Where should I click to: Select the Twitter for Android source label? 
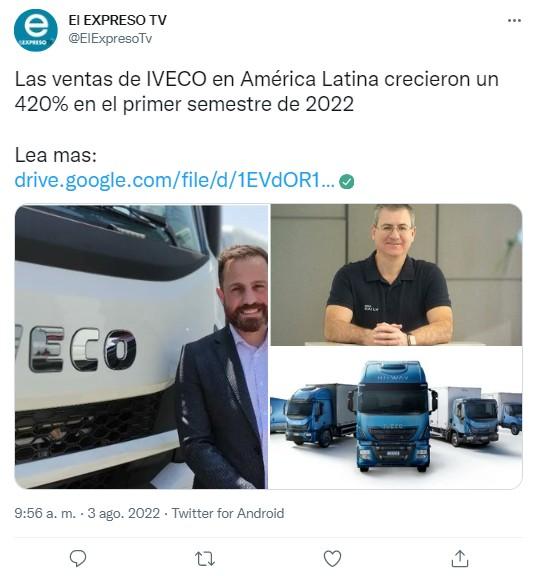(228, 513)
